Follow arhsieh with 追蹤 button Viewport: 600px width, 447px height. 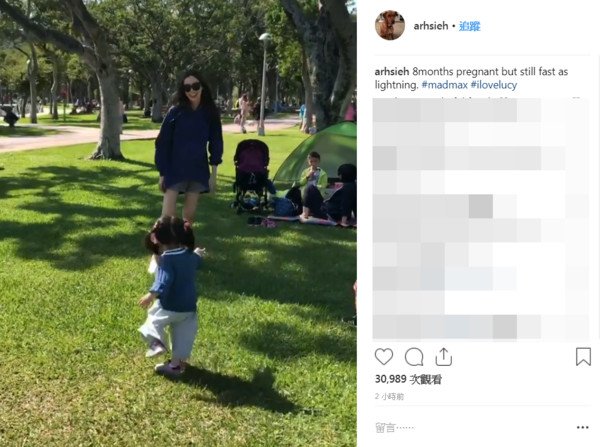[x=470, y=26]
